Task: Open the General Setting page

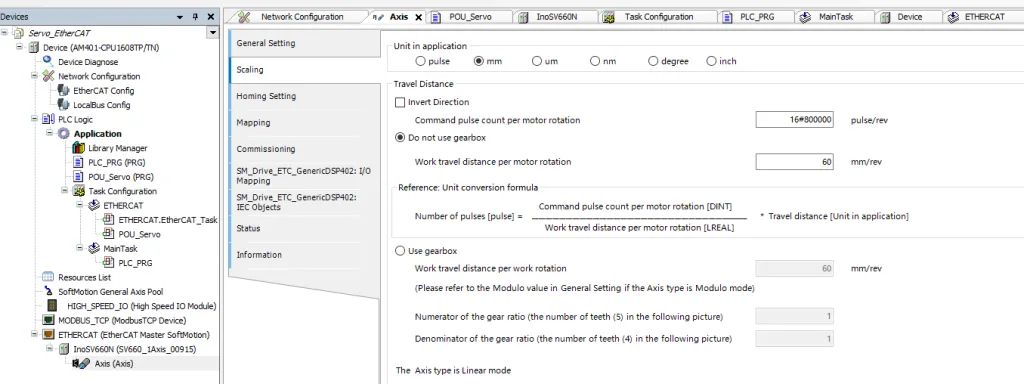Action: click(304, 43)
